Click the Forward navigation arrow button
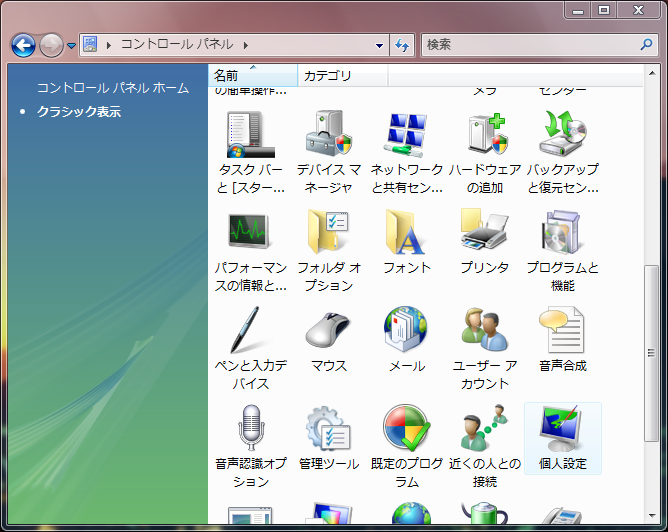 click(52, 45)
